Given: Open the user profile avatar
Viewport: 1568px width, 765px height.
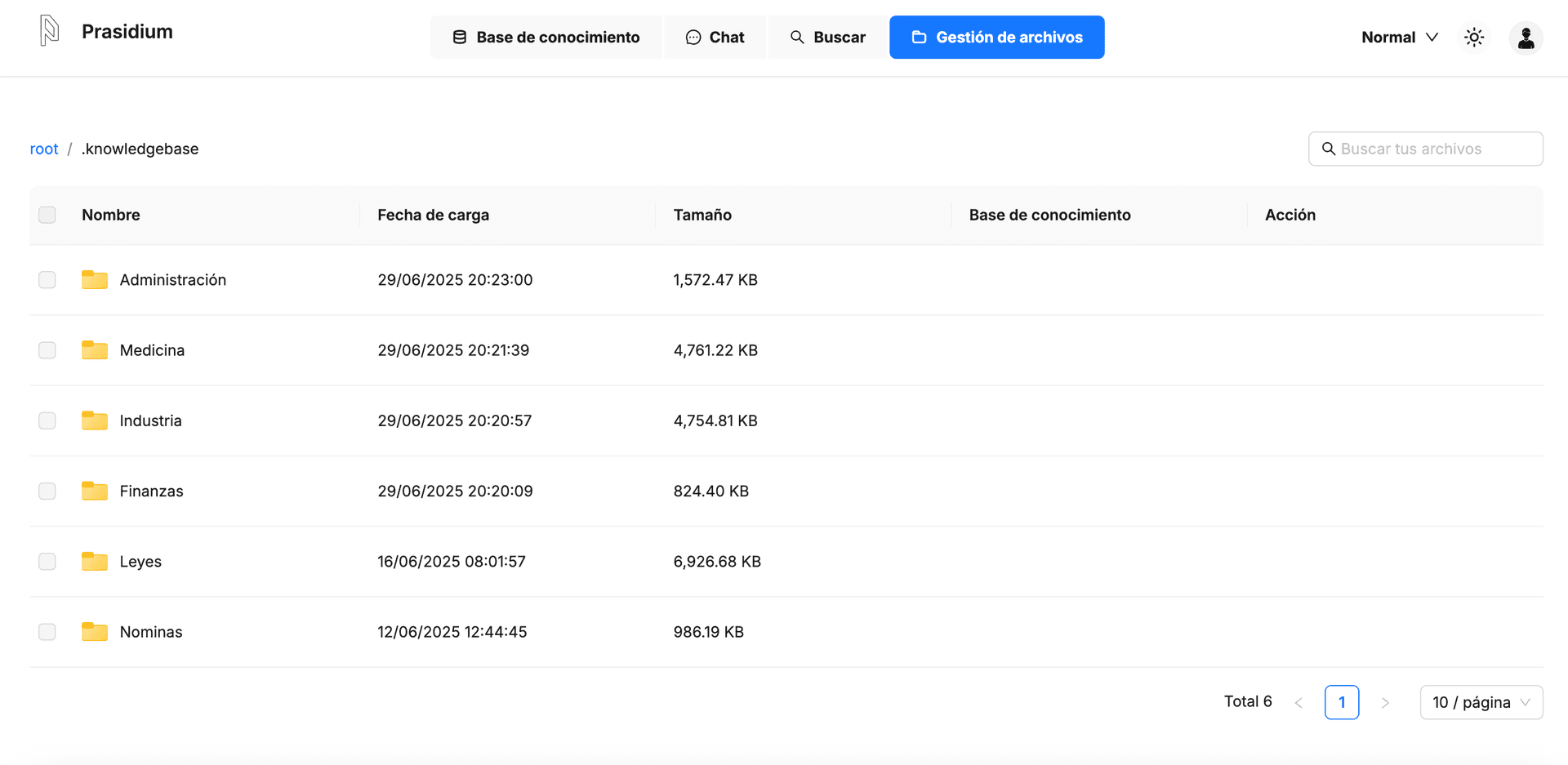Looking at the screenshot, I should [x=1526, y=38].
